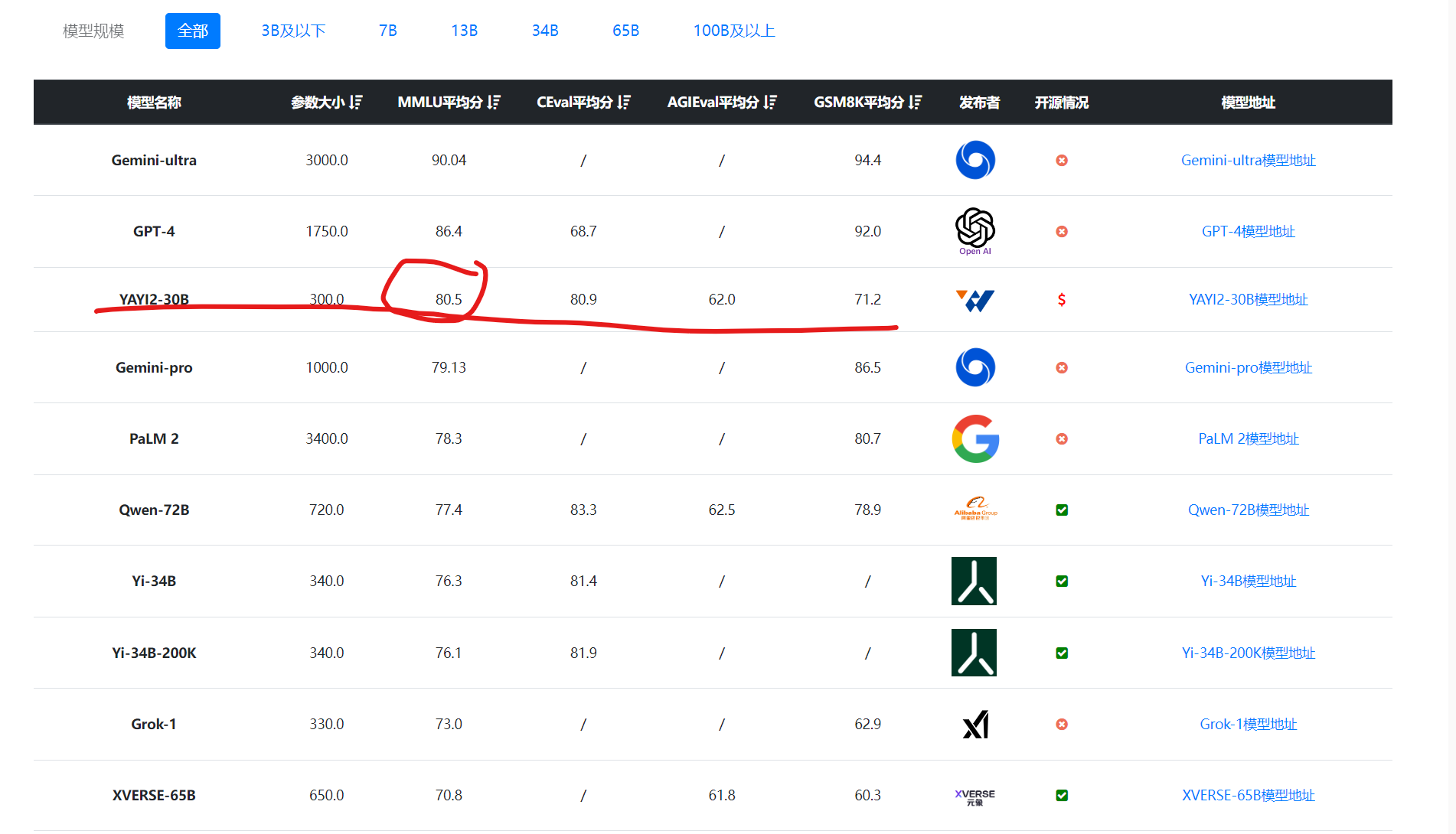Click the red dollar sign for YAYI2-30B
1456x834 pixels.
click(x=1061, y=299)
